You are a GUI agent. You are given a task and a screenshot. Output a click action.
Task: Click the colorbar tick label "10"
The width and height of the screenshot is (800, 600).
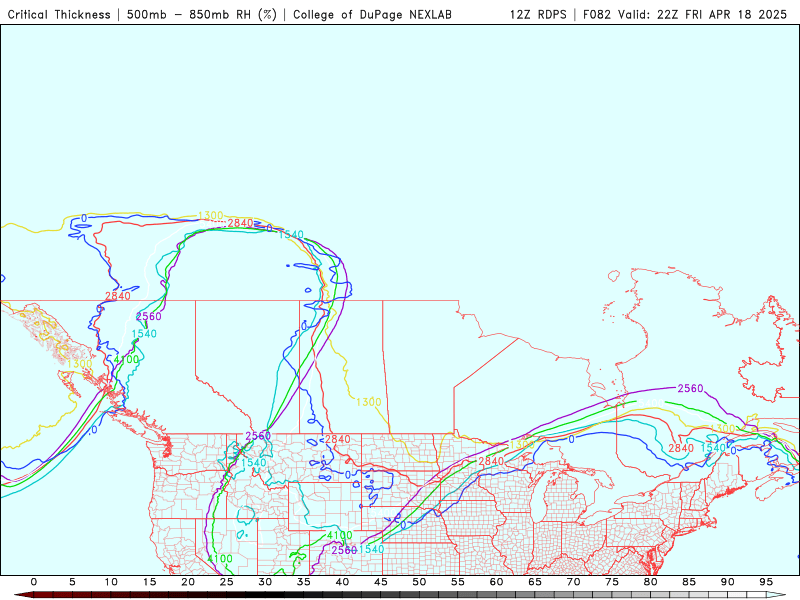pyautogui.click(x=111, y=582)
